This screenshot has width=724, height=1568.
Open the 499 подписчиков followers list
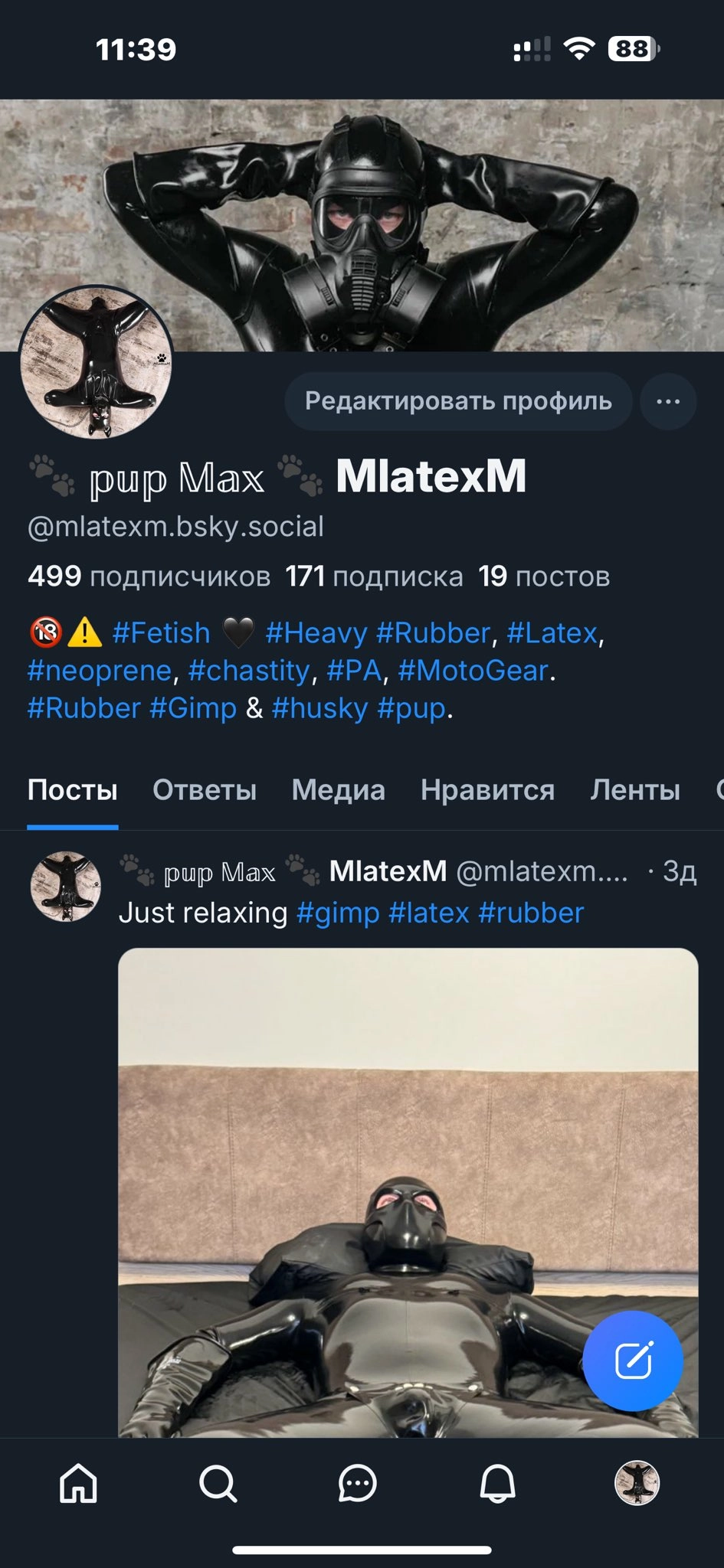149,576
